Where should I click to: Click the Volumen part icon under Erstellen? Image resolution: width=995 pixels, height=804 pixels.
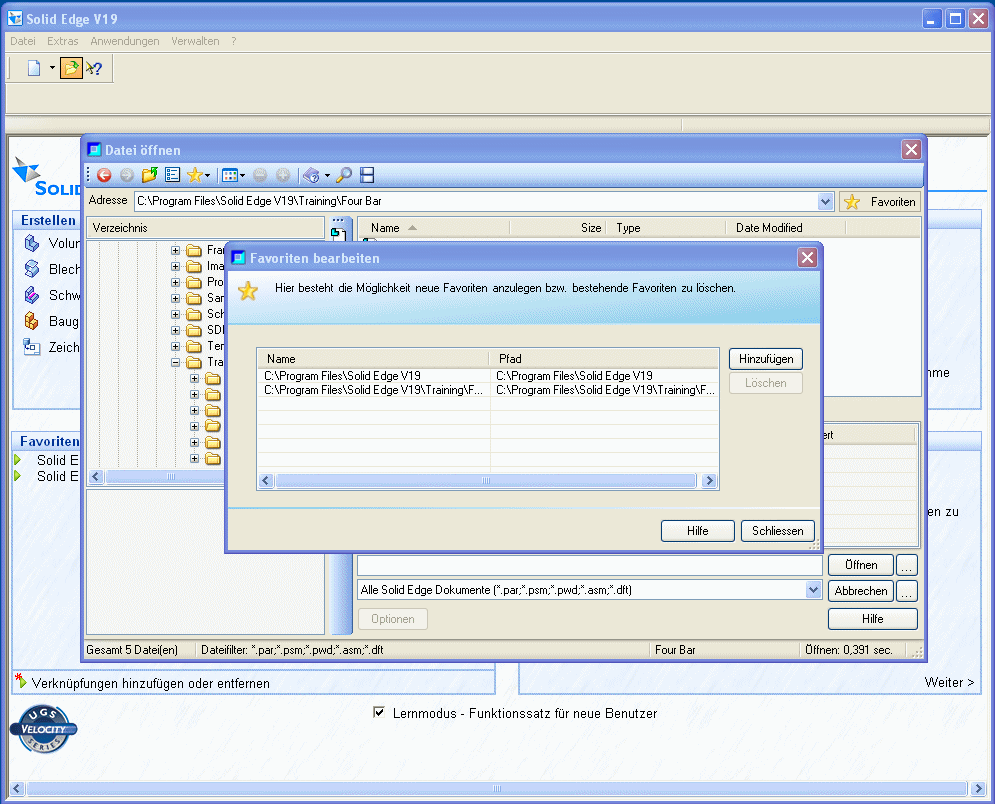coord(32,243)
